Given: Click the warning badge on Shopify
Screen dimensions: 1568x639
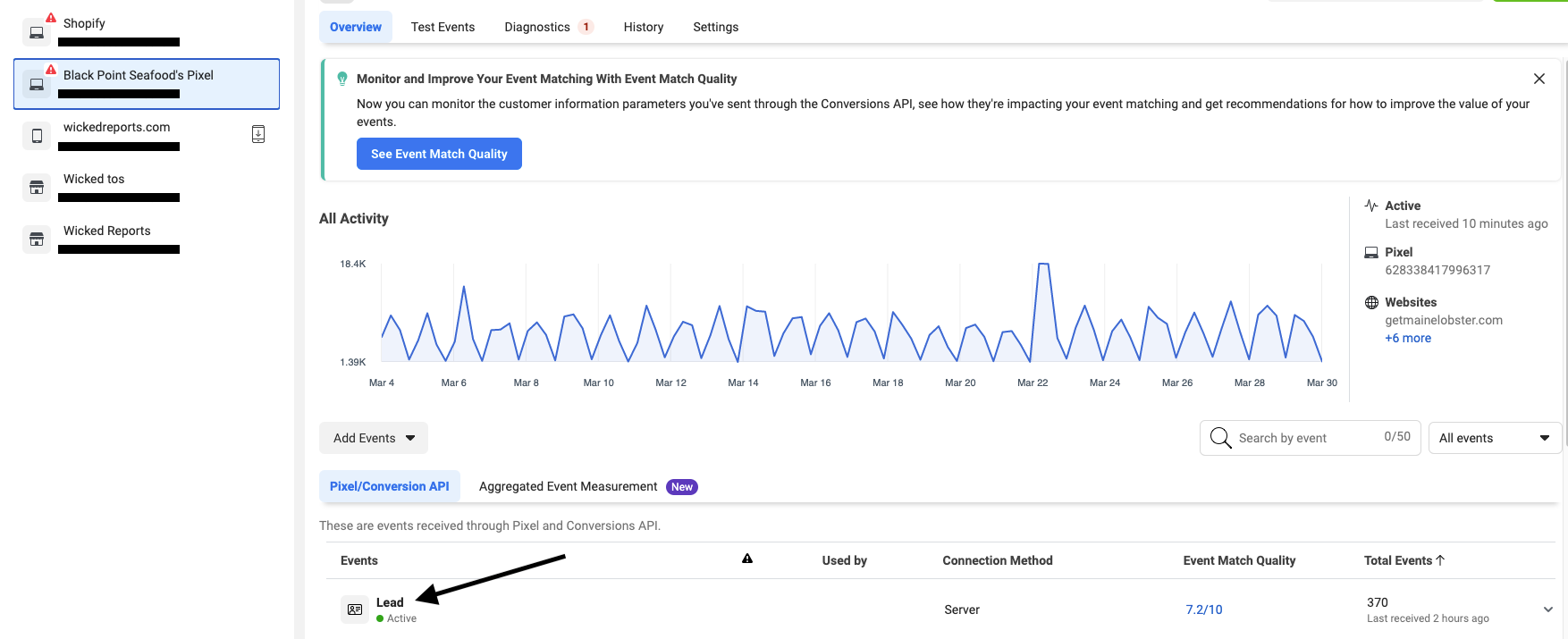Looking at the screenshot, I should [51, 18].
